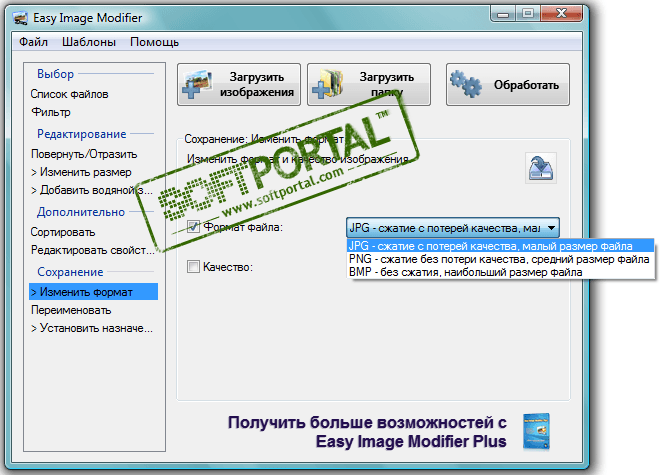Select Фильтр in the sidebar
662x475 pixels.
click(x=51, y=112)
